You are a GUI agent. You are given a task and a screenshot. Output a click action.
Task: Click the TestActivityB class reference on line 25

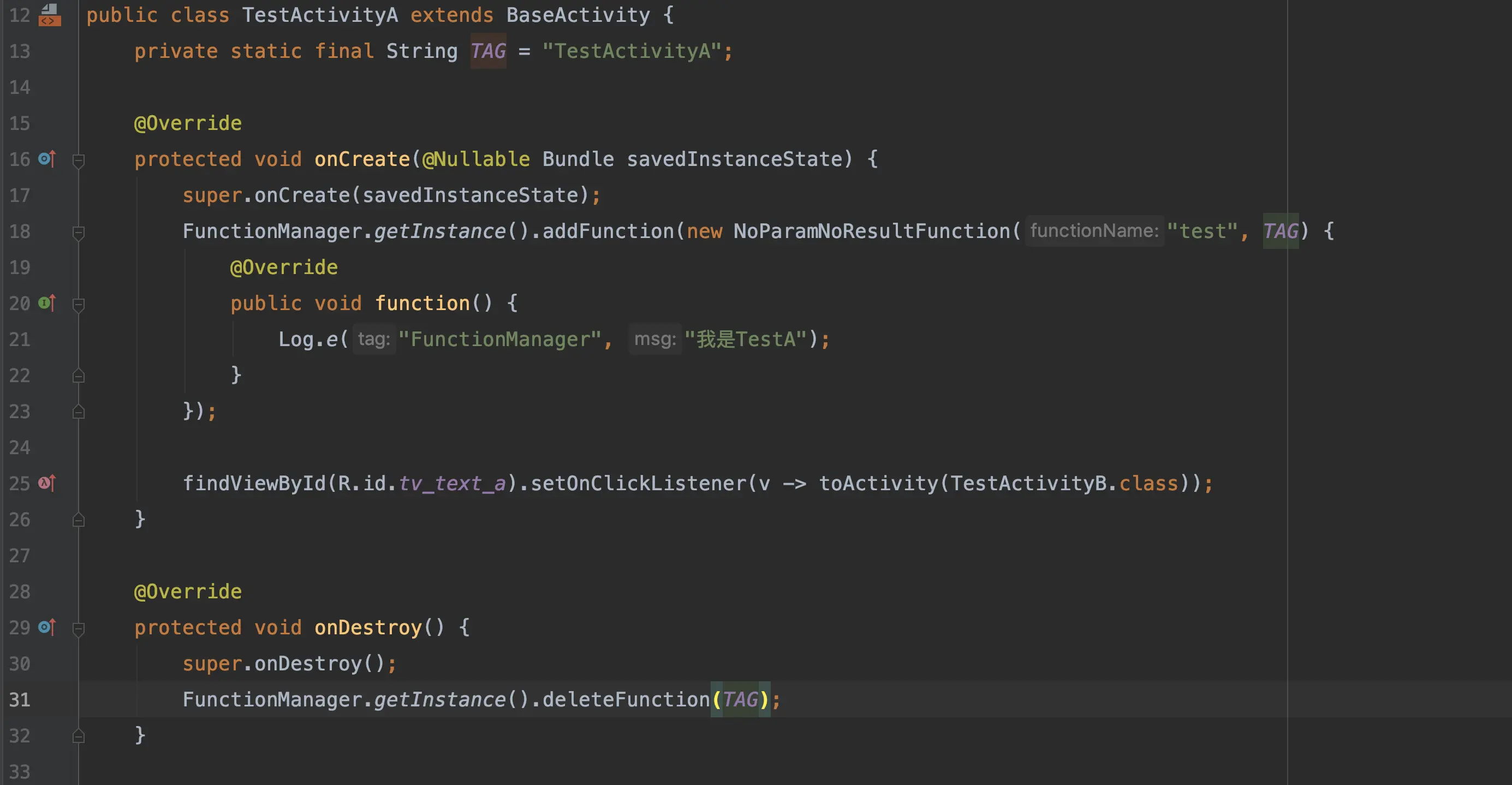[x=1028, y=483]
